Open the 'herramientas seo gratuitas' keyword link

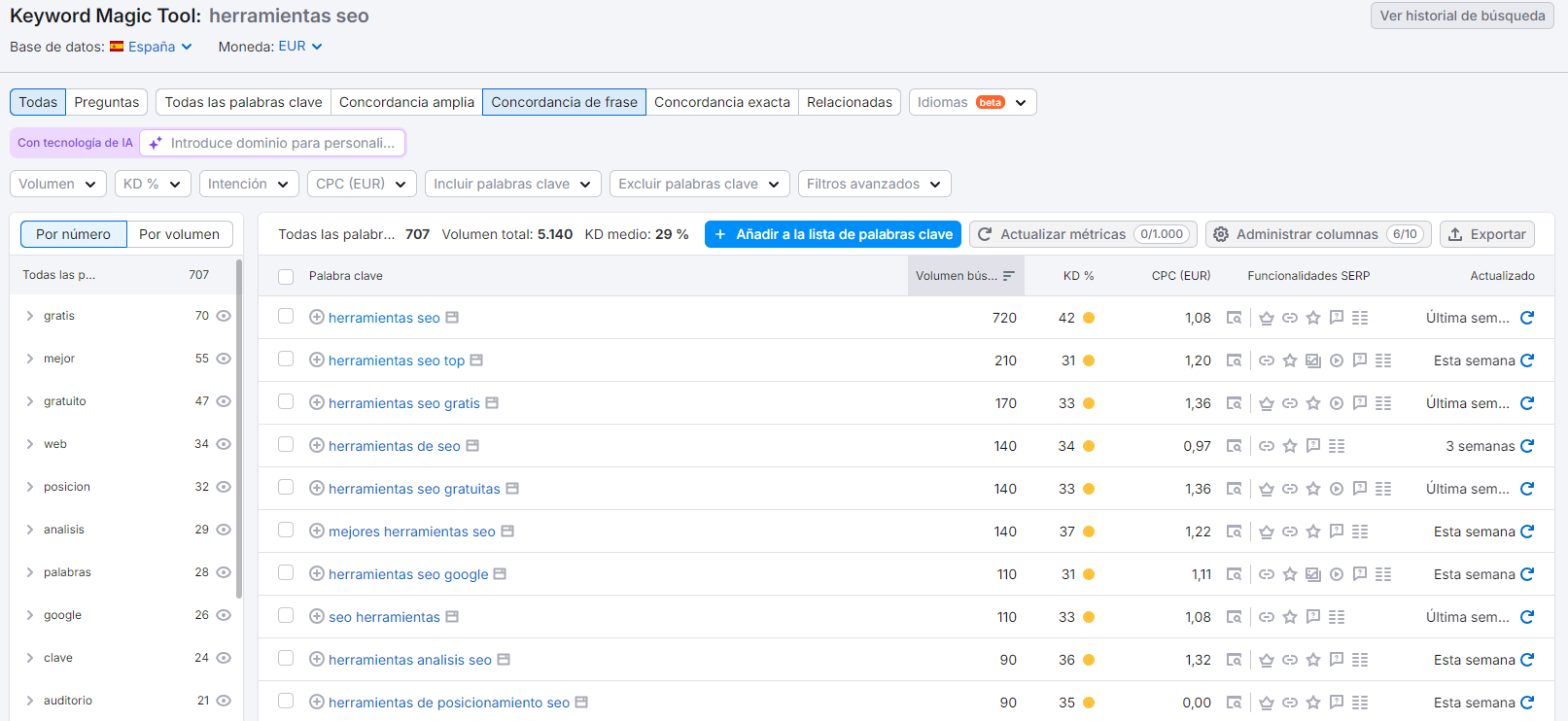[414, 489]
